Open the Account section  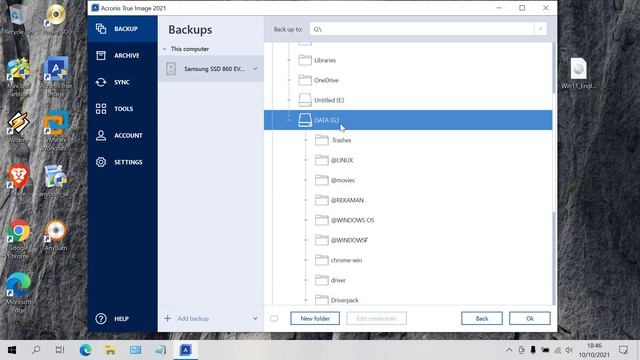pos(122,136)
